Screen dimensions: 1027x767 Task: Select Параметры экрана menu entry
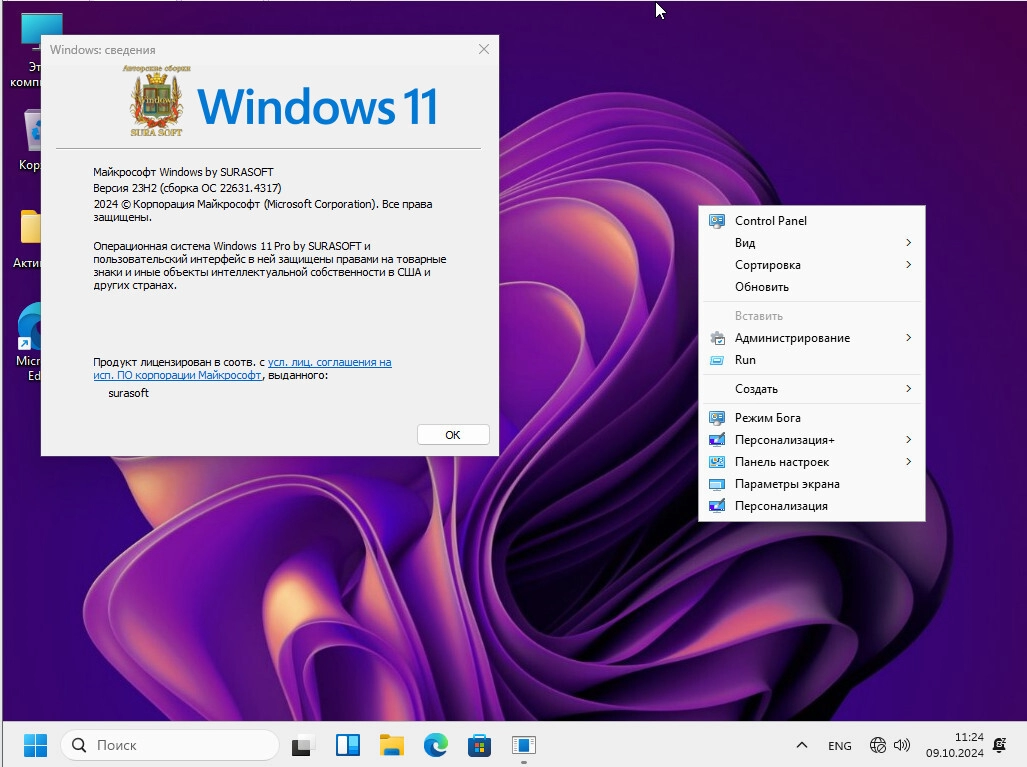point(786,484)
